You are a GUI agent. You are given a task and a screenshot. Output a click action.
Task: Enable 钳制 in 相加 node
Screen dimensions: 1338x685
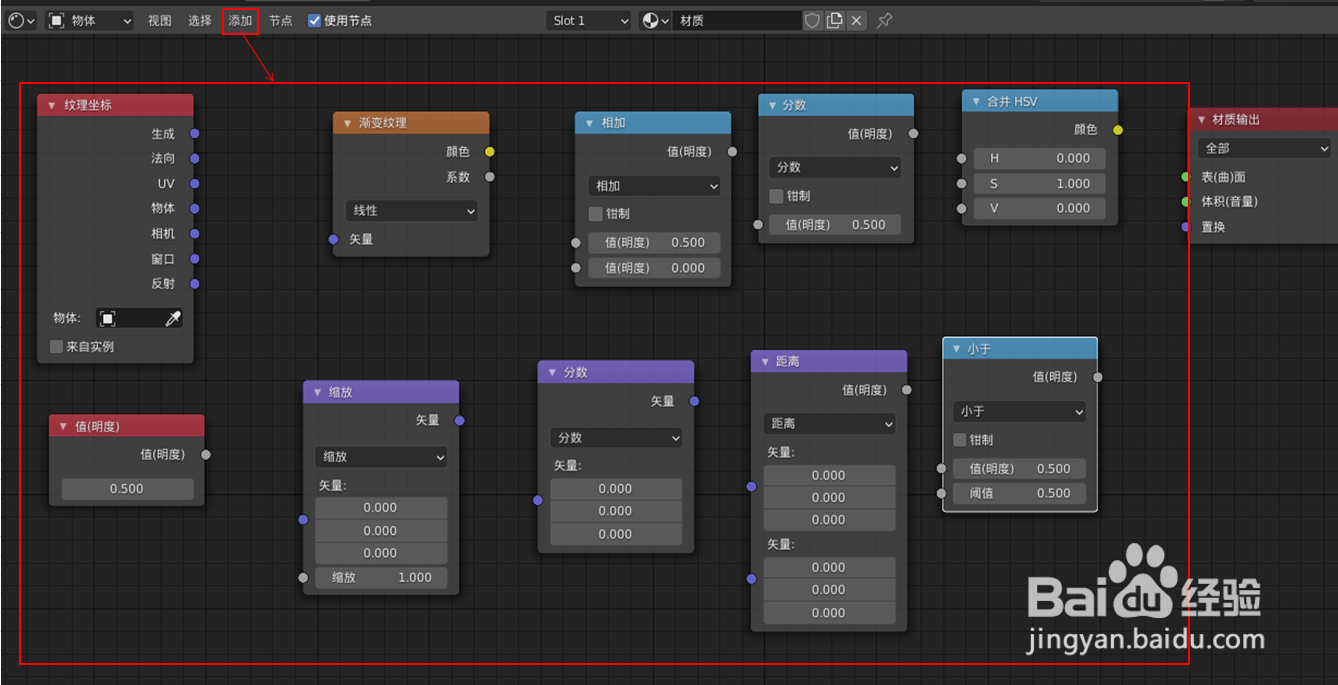pos(596,214)
